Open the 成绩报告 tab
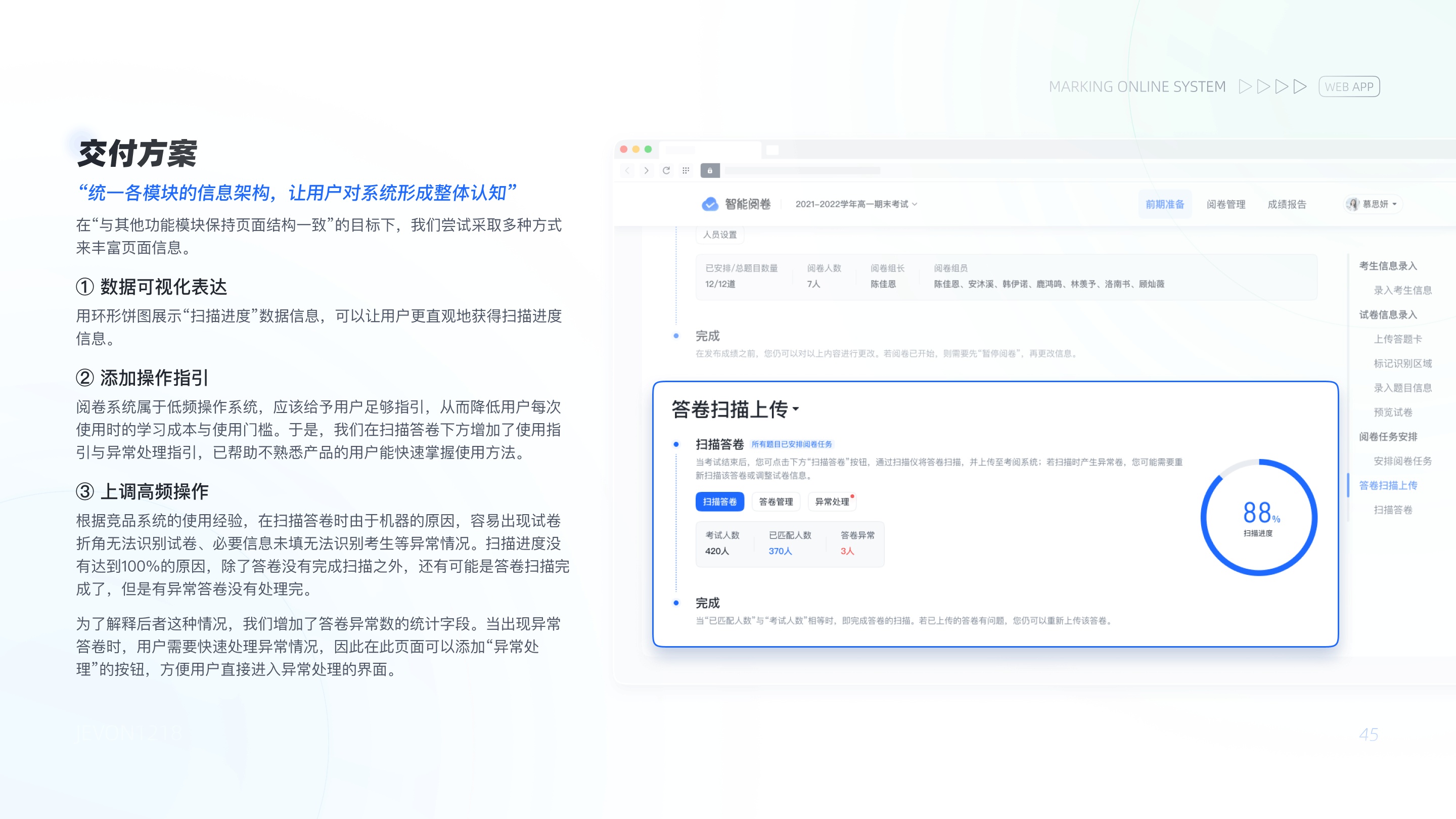 pos(1287,204)
